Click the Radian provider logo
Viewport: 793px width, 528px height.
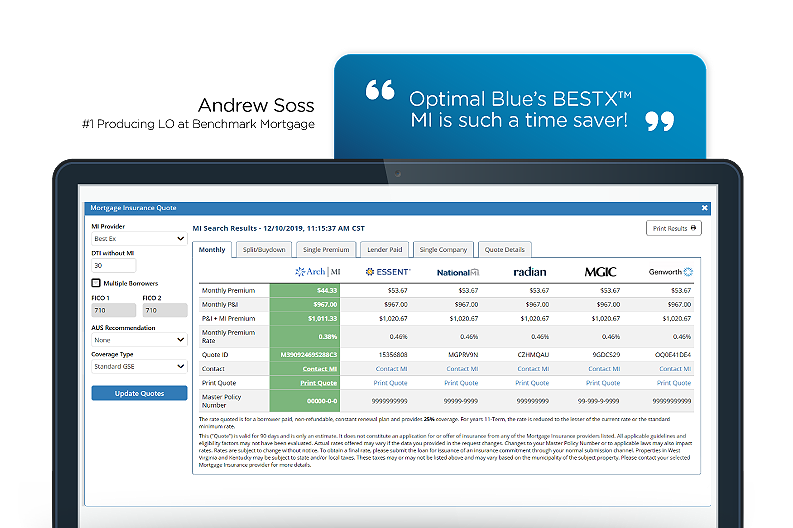click(x=532, y=271)
